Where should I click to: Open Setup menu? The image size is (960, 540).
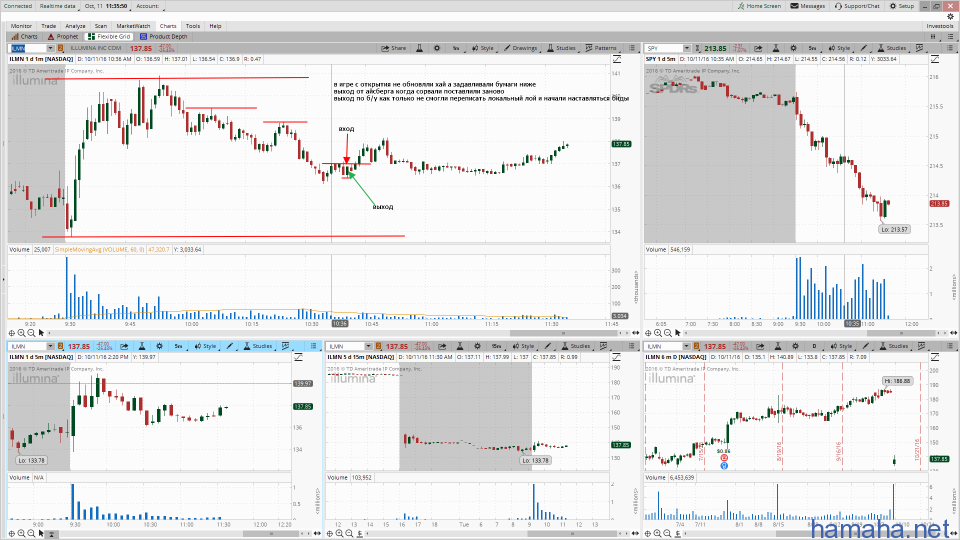point(902,6)
